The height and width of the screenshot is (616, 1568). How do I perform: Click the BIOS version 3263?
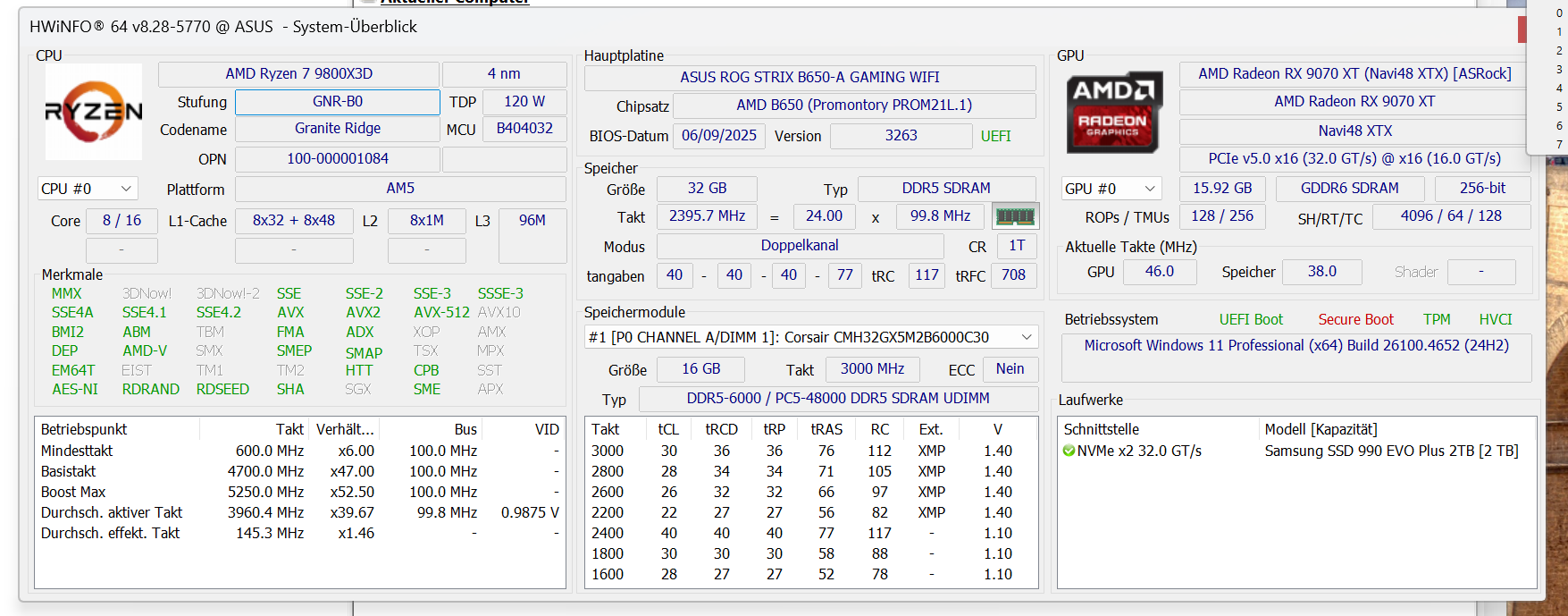(x=901, y=136)
